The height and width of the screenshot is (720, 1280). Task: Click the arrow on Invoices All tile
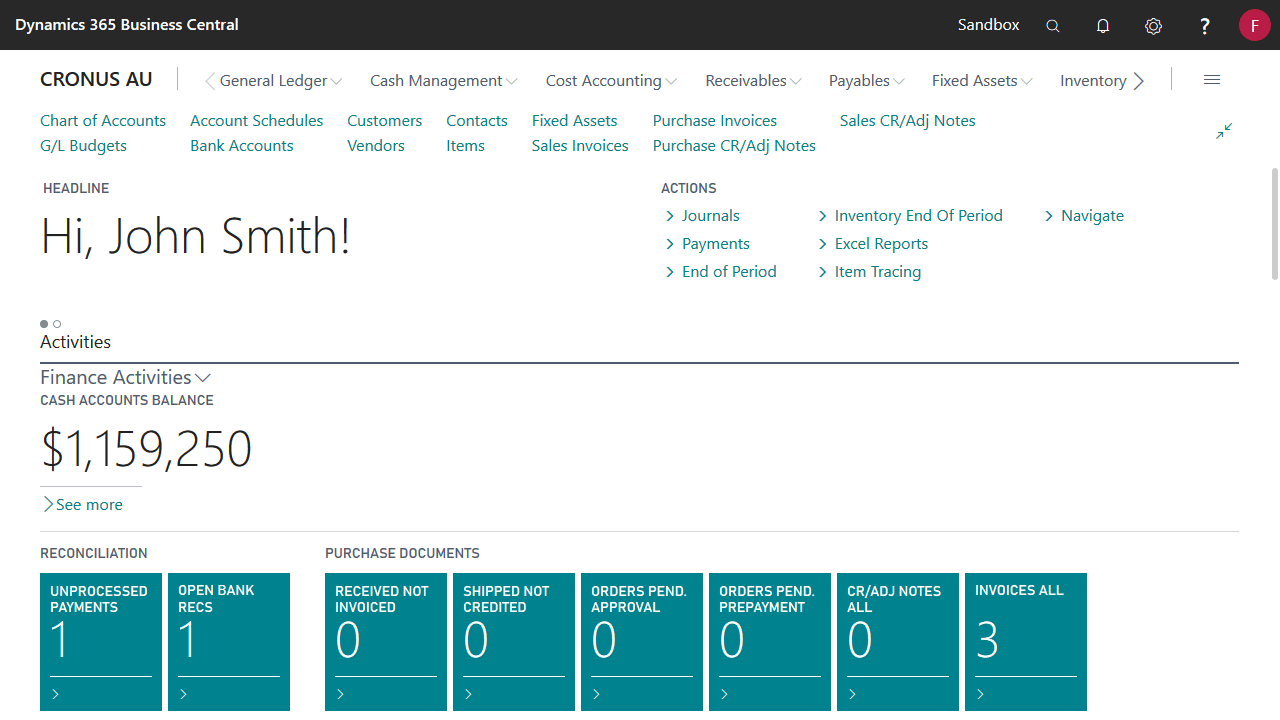coord(980,694)
